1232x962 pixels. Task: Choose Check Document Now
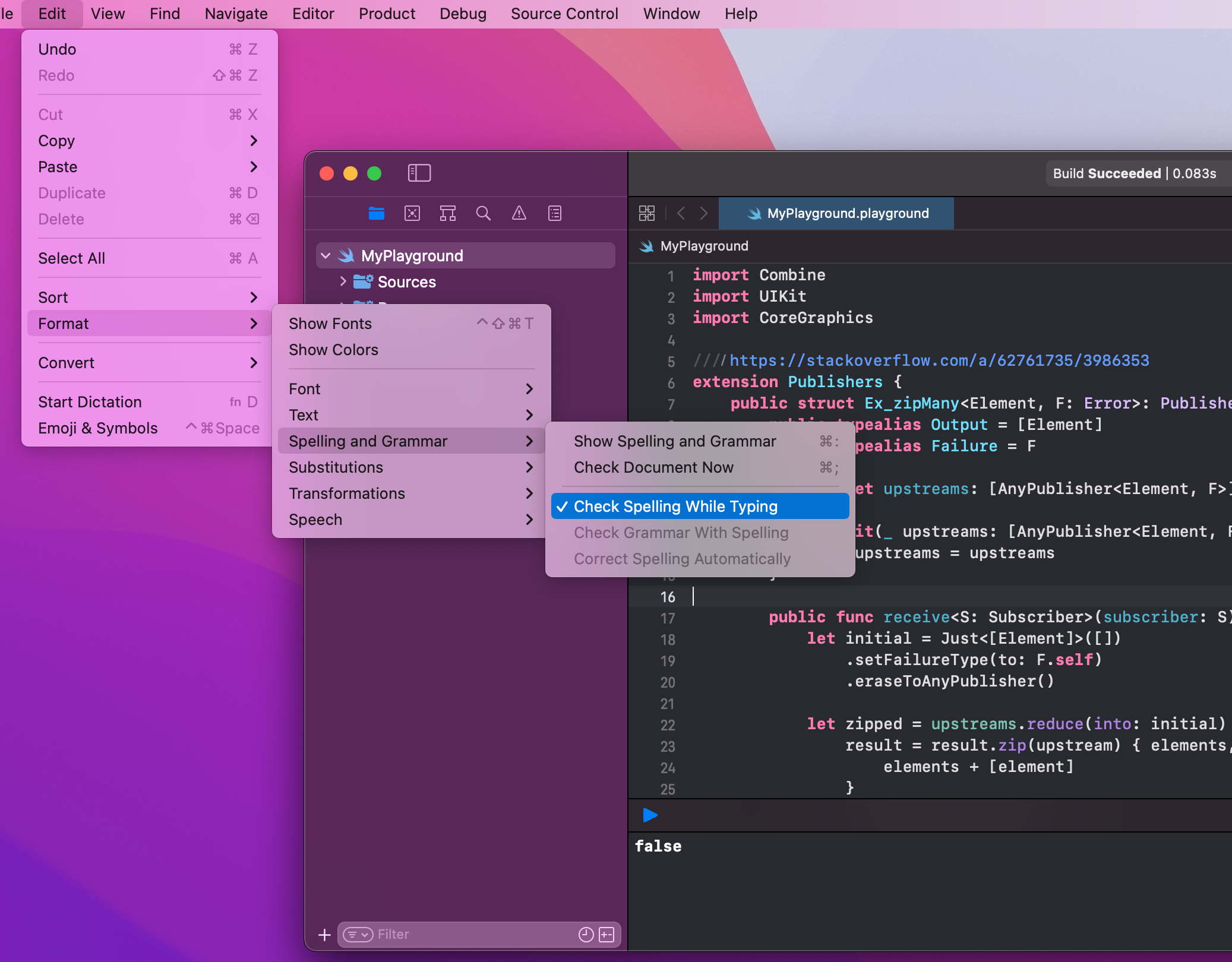click(700, 467)
